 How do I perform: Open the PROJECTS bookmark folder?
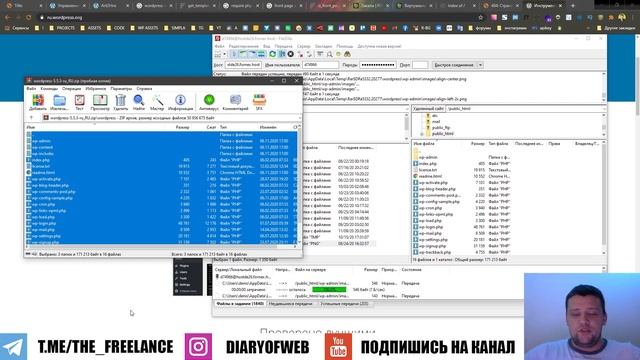(x=62, y=28)
